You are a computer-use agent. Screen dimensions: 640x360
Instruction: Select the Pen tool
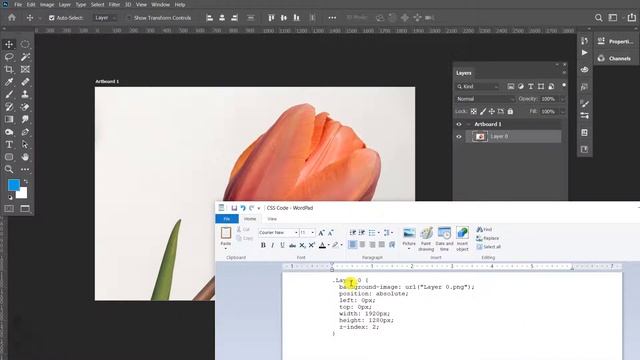[x=25, y=132]
